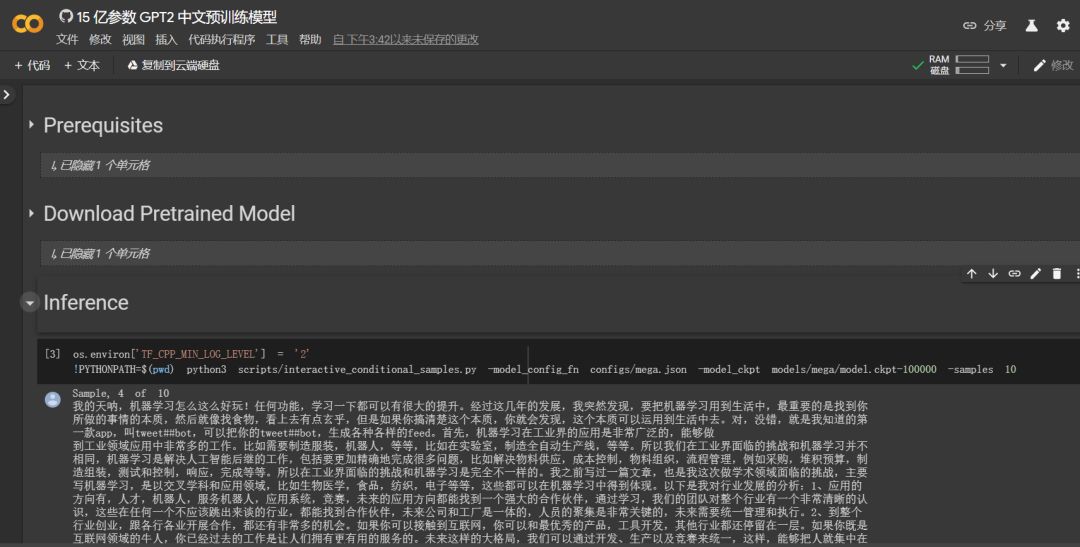Add a new text cell with + 文本
Viewport: 1080px width, 547px height.
(82, 65)
